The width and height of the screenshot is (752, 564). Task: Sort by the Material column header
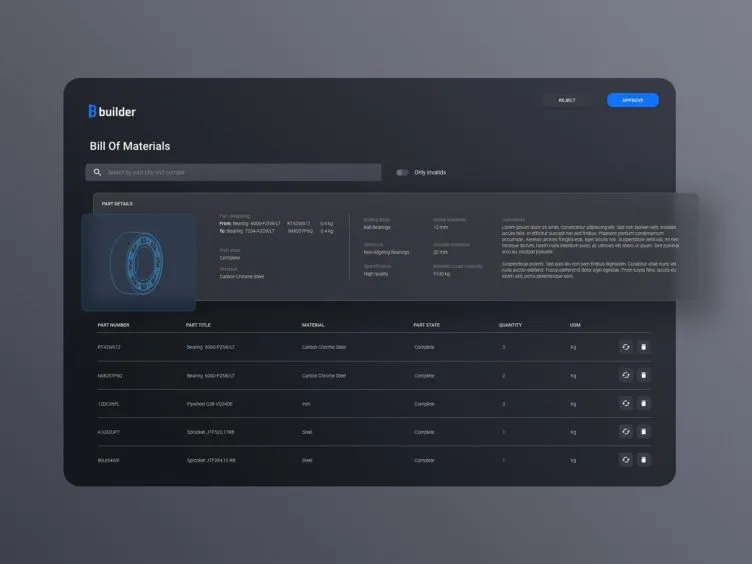313,325
